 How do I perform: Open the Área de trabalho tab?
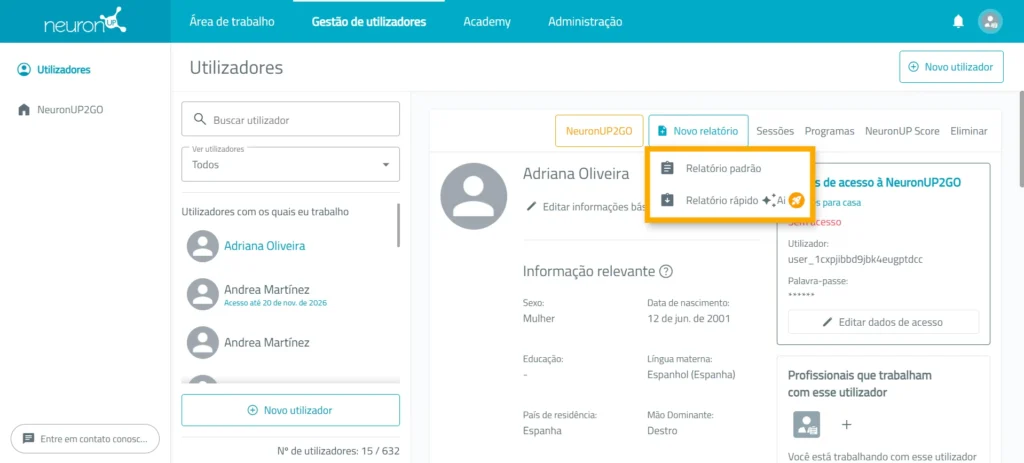click(232, 22)
